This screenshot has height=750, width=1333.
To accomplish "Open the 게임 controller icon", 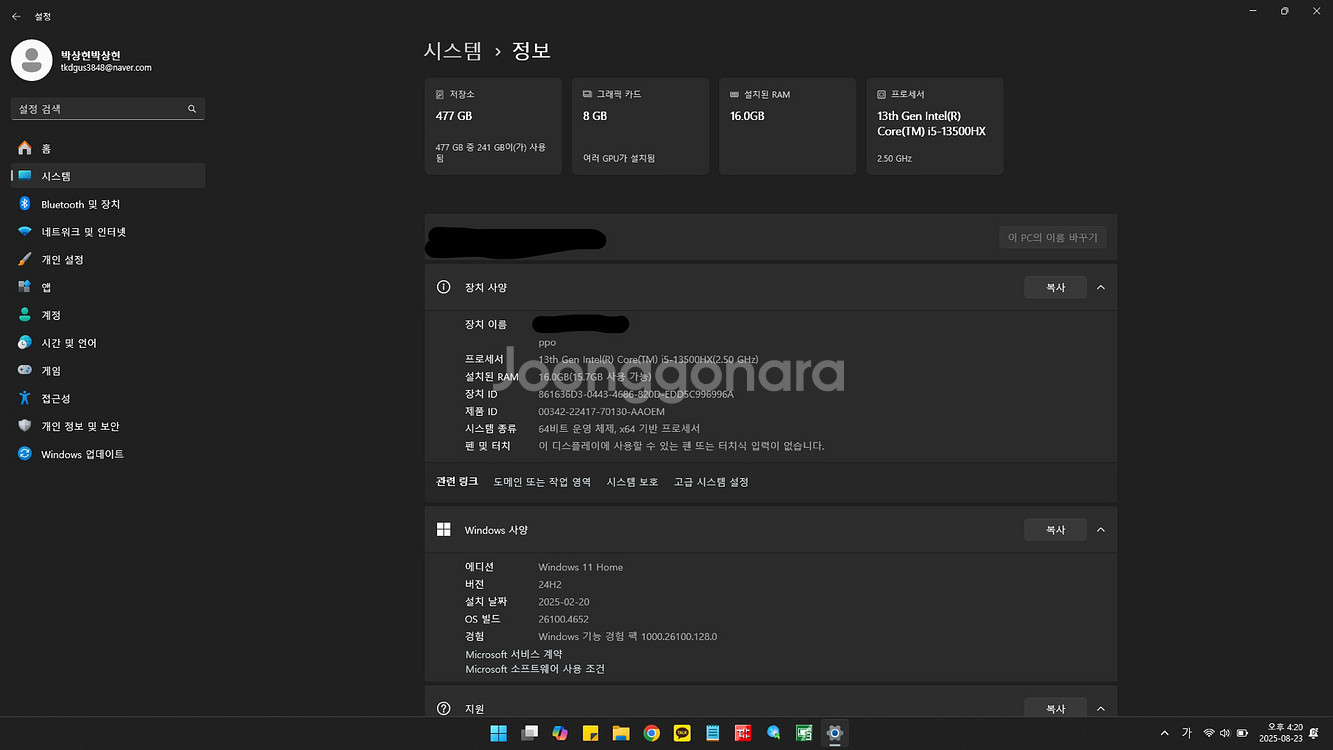I will pyautogui.click(x=25, y=370).
